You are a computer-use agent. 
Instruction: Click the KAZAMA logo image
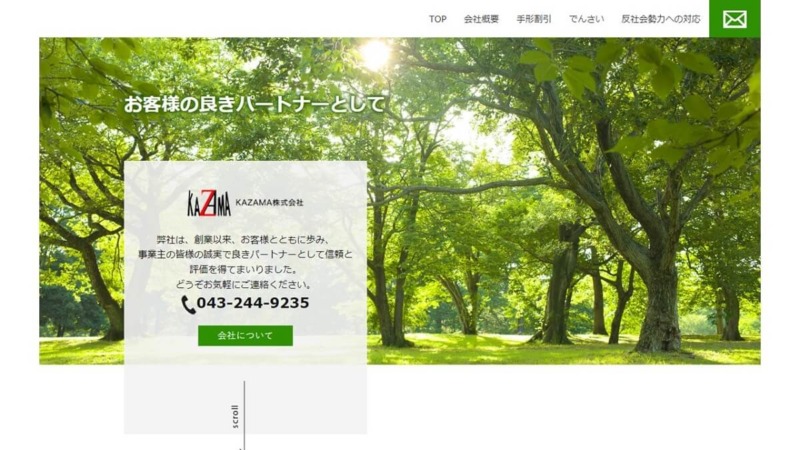(x=209, y=203)
